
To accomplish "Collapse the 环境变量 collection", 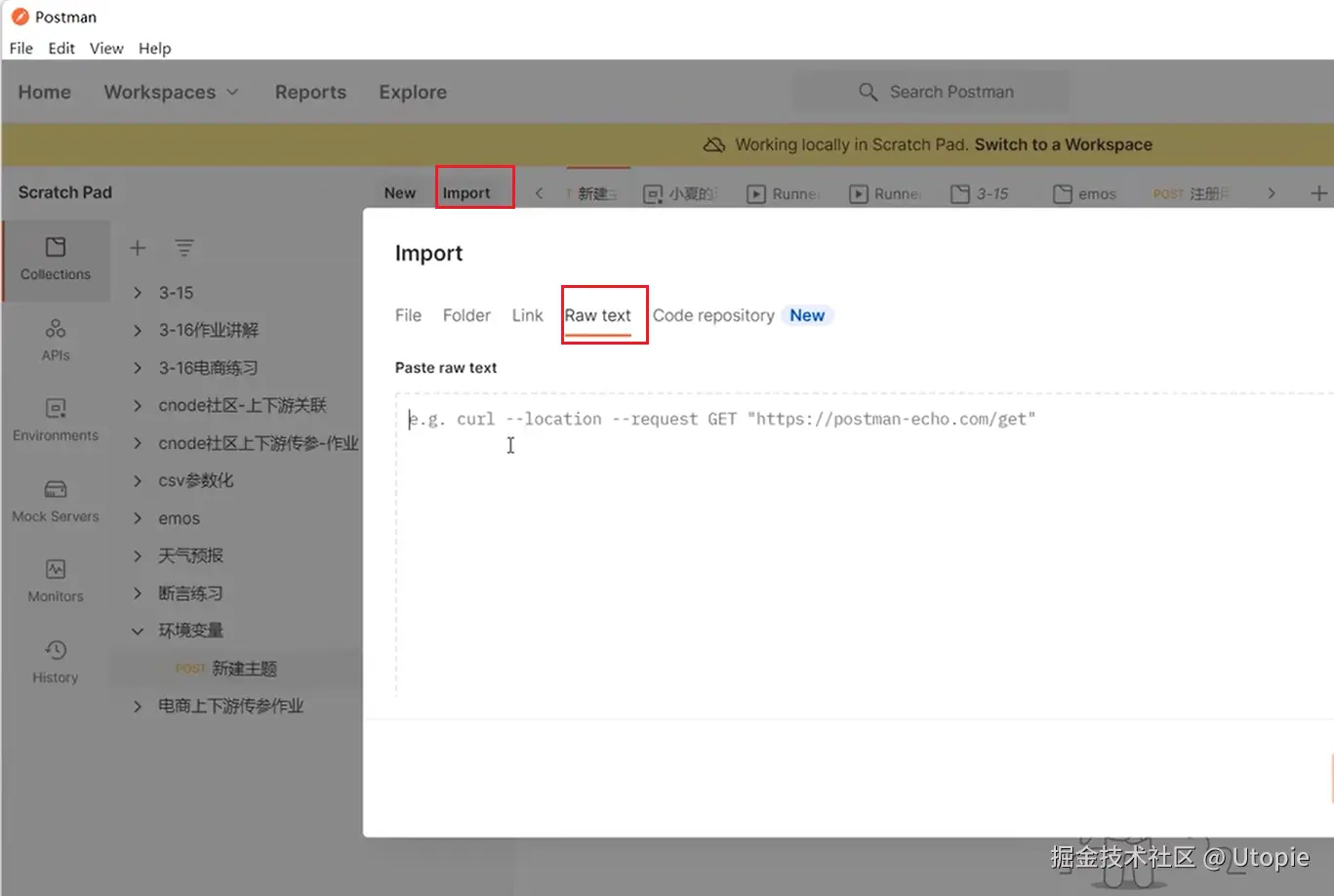I will [138, 631].
